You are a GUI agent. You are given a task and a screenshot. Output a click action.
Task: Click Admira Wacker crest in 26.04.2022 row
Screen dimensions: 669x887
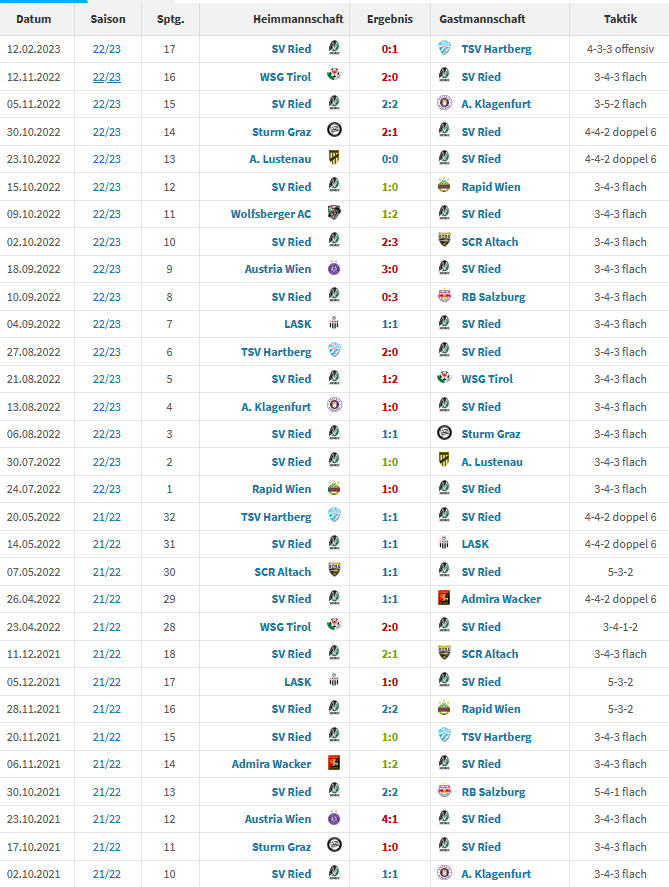point(444,597)
